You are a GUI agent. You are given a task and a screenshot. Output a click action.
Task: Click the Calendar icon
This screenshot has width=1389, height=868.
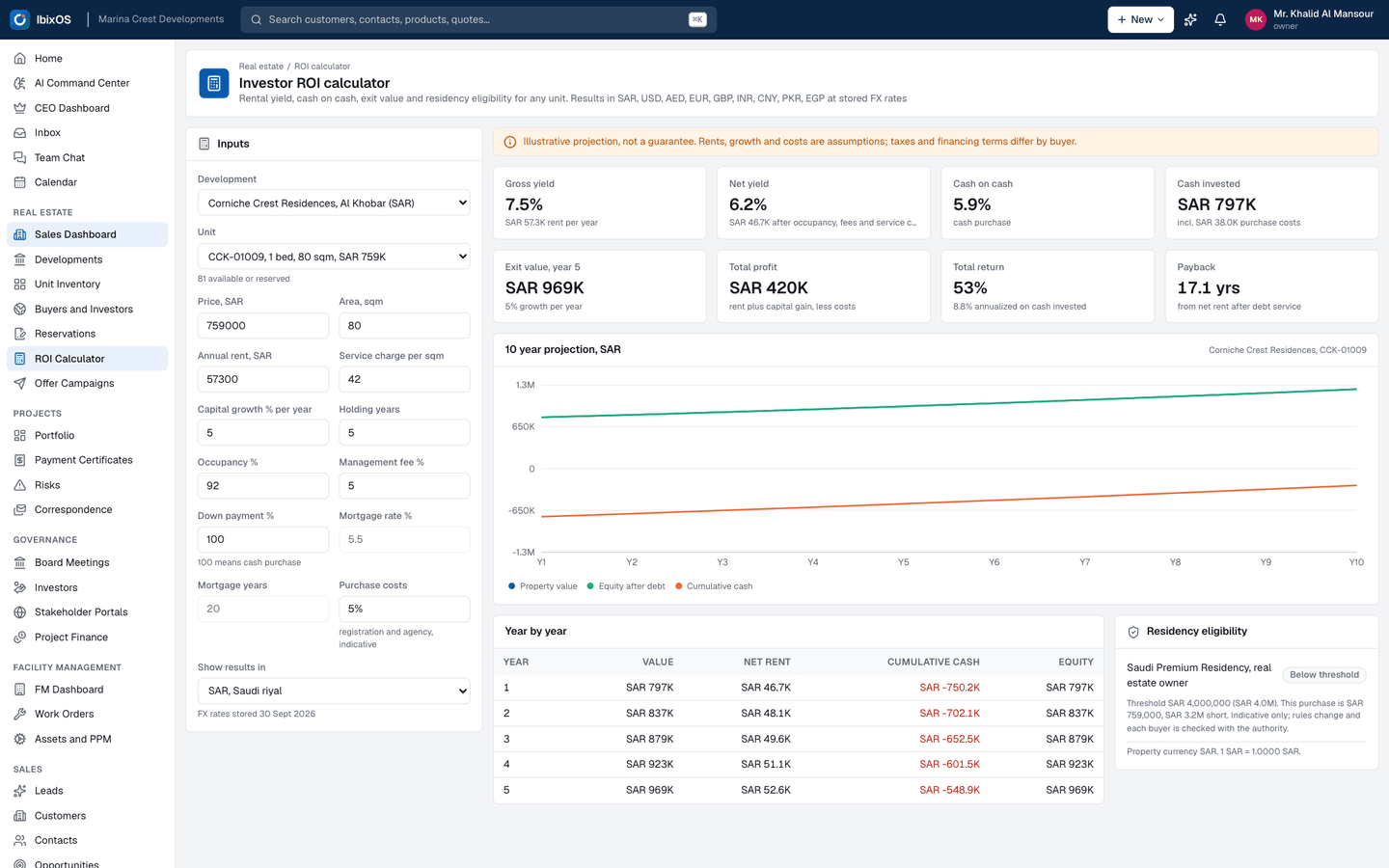click(x=20, y=182)
